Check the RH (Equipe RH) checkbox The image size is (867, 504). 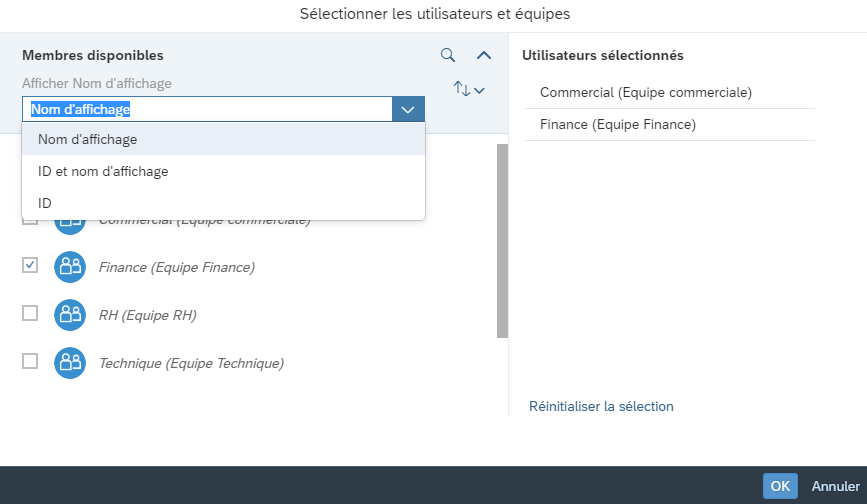30,313
